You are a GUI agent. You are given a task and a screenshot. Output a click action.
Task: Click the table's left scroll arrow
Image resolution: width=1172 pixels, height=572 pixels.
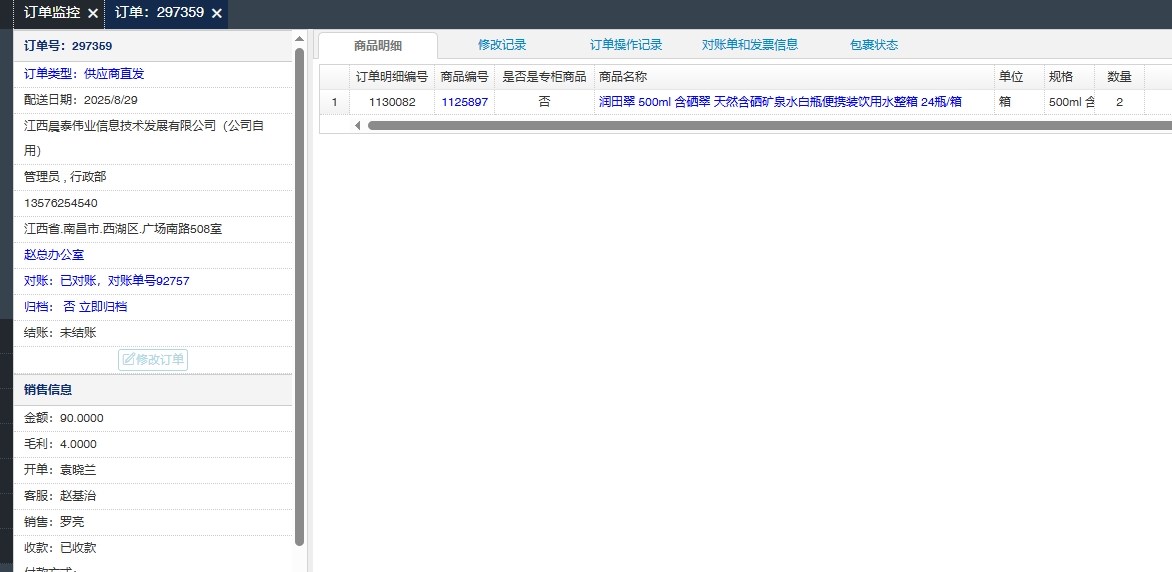[x=357, y=126]
